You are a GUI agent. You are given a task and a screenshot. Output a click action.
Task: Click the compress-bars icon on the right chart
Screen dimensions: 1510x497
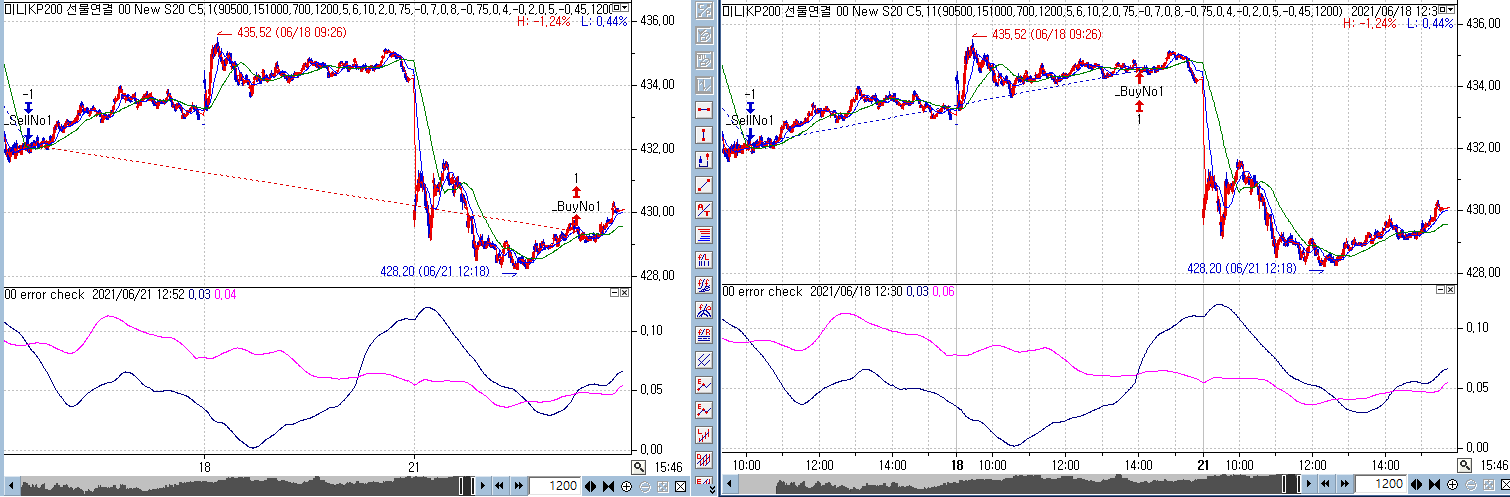(1434, 485)
